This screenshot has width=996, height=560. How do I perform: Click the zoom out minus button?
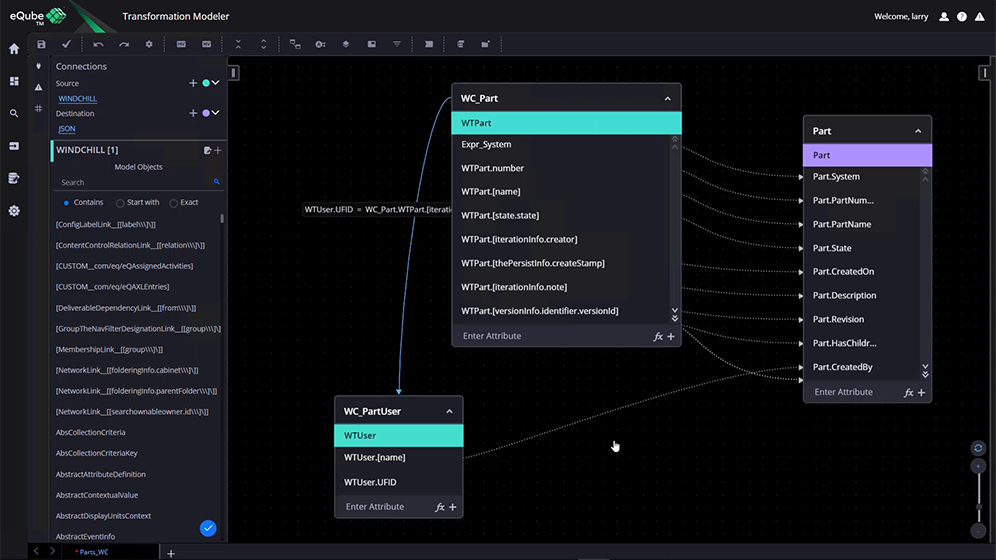click(x=978, y=531)
